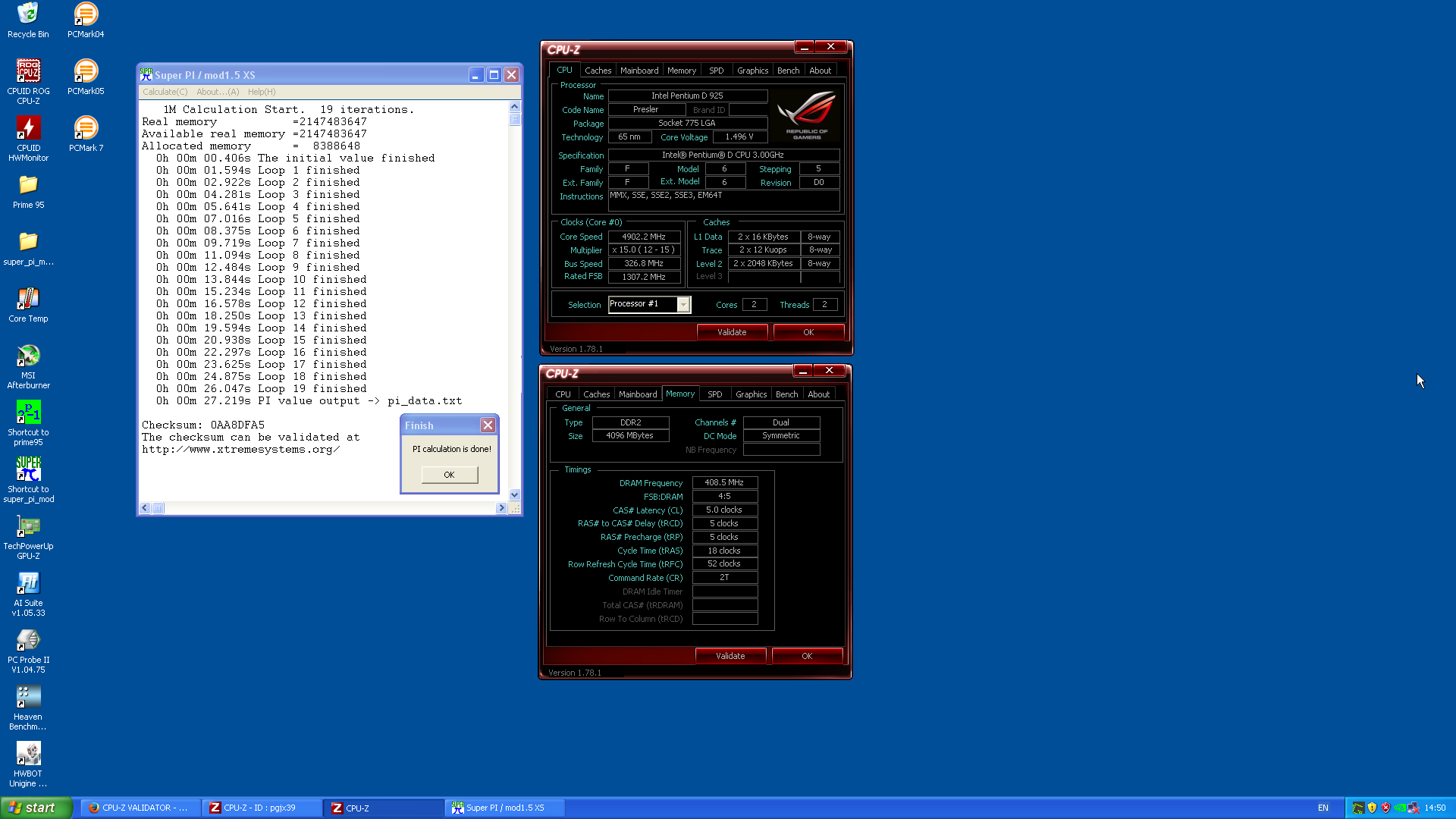Open the Windows start button

click(36, 808)
